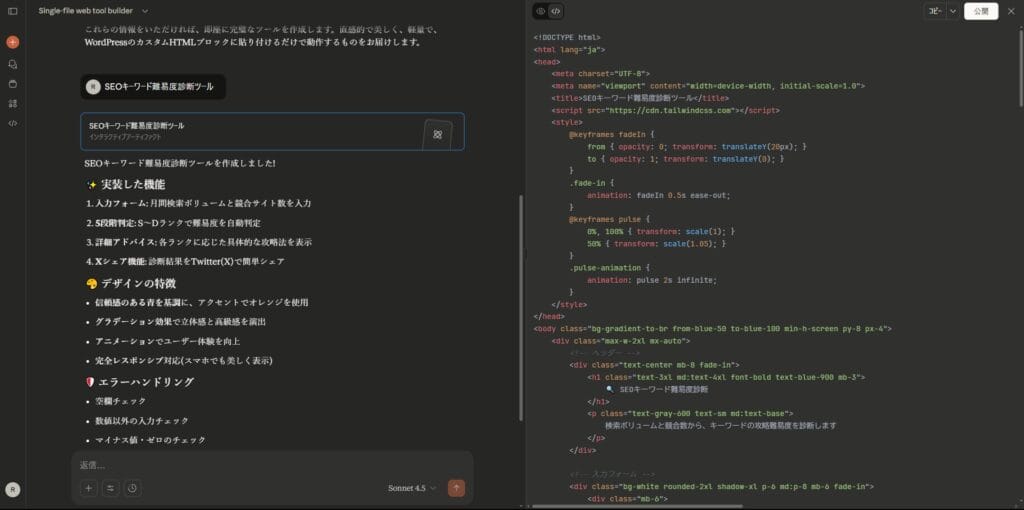The height and width of the screenshot is (510, 1024).
Task: Toggle the sidebar panel icon at top left
Action: (x=12, y=10)
